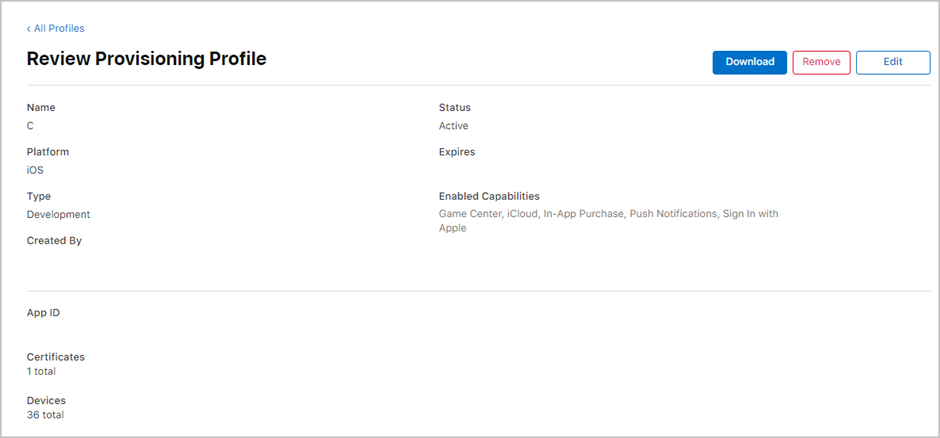The width and height of the screenshot is (940, 438).
Task: Click the Active status value
Action: point(453,126)
